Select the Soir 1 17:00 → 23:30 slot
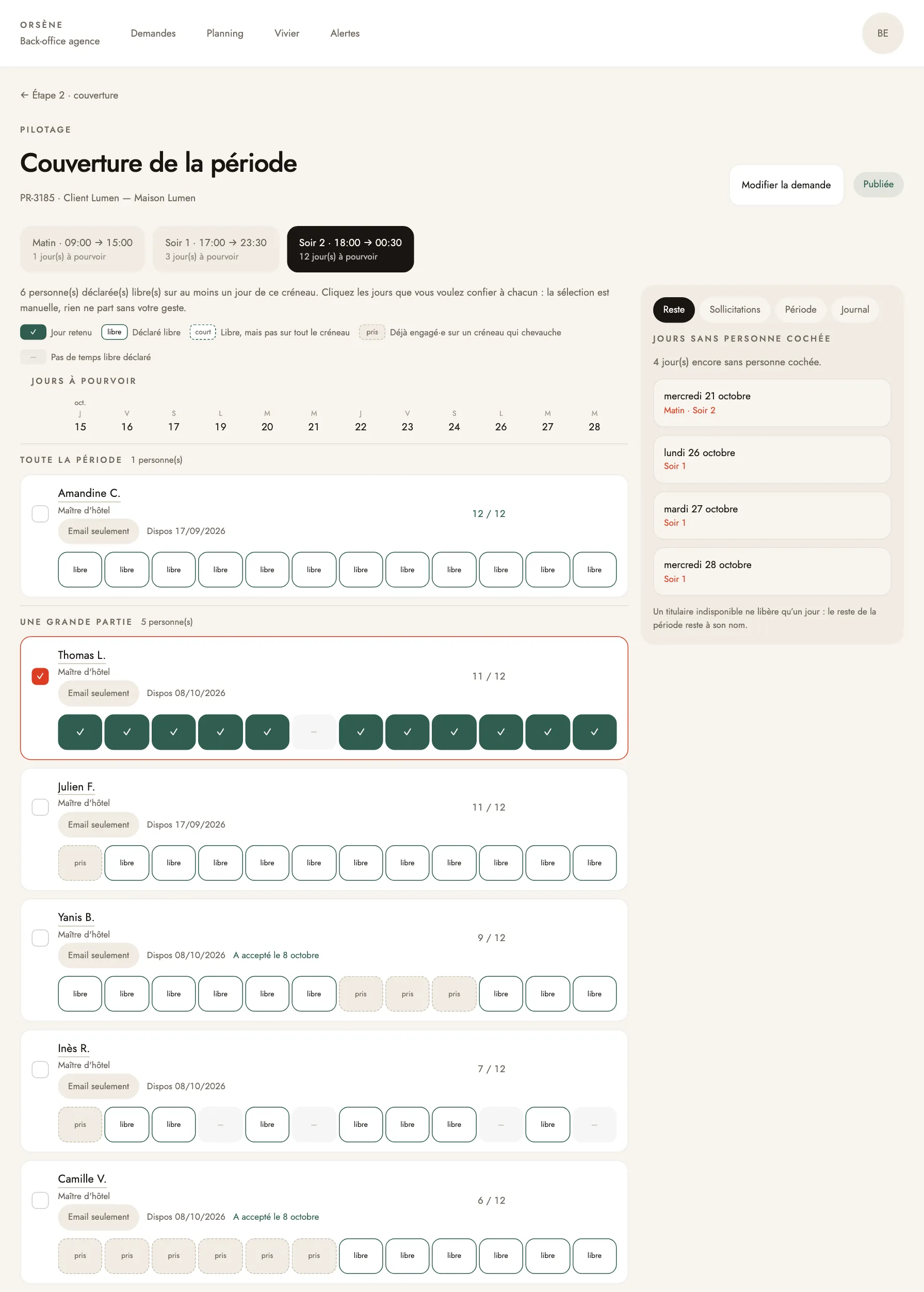 pos(216,249)
